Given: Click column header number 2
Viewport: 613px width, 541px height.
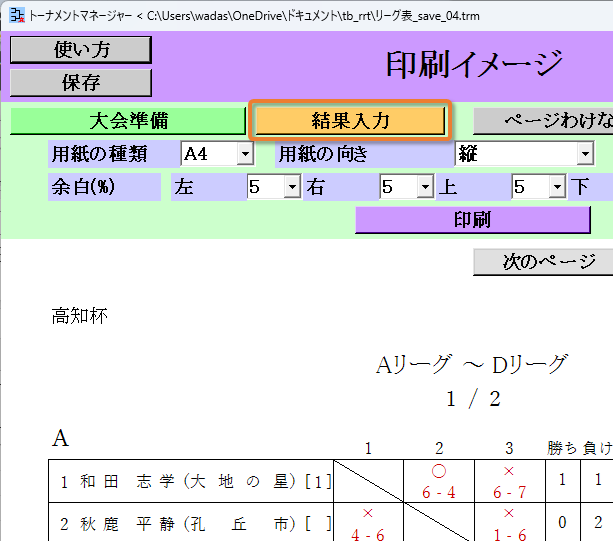Looking at the screenshot, I should tap(439, 448).
